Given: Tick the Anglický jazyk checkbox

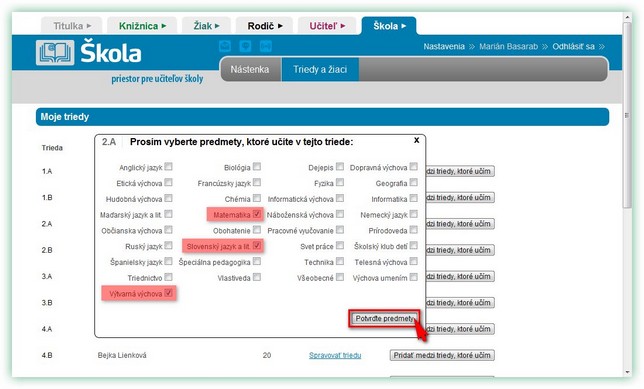Looking at the screenshot, I should (168, 166).
